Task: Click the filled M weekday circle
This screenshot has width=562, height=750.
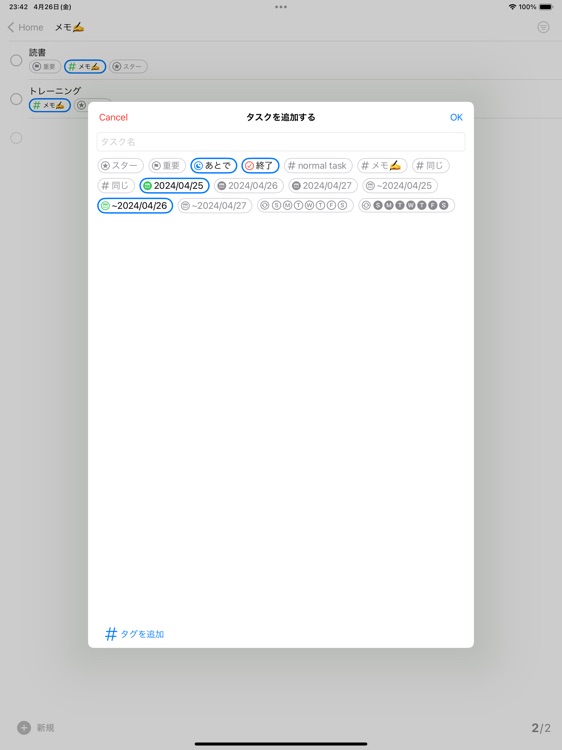Action: [x=389, y=206]
